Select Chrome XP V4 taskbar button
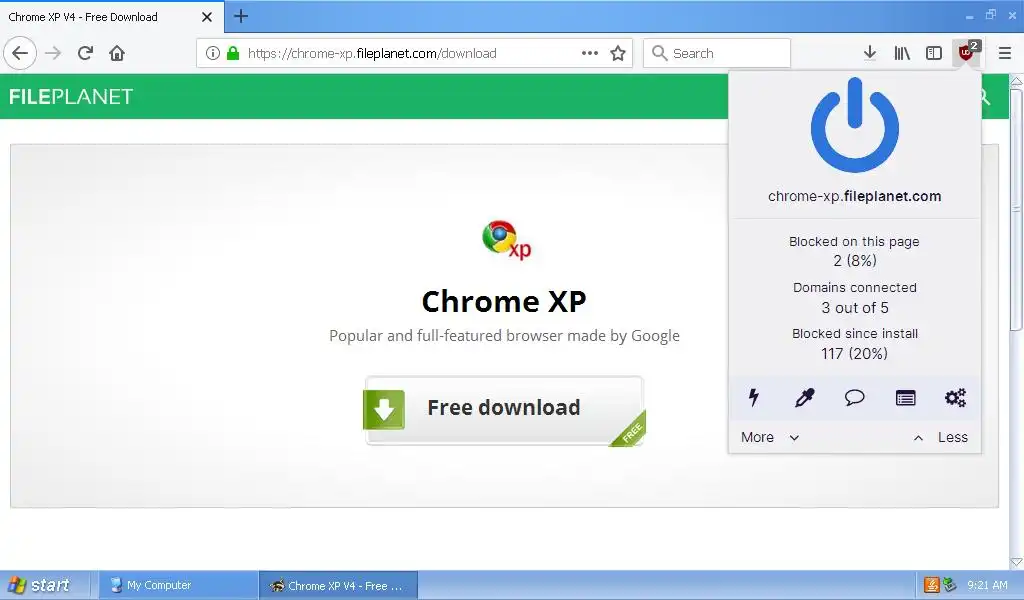 pos(338,585)
